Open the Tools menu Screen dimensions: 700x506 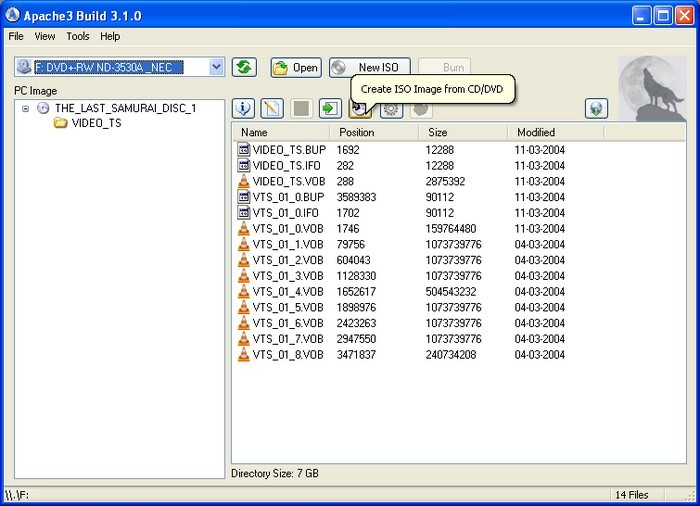click(x=78, y=36)
